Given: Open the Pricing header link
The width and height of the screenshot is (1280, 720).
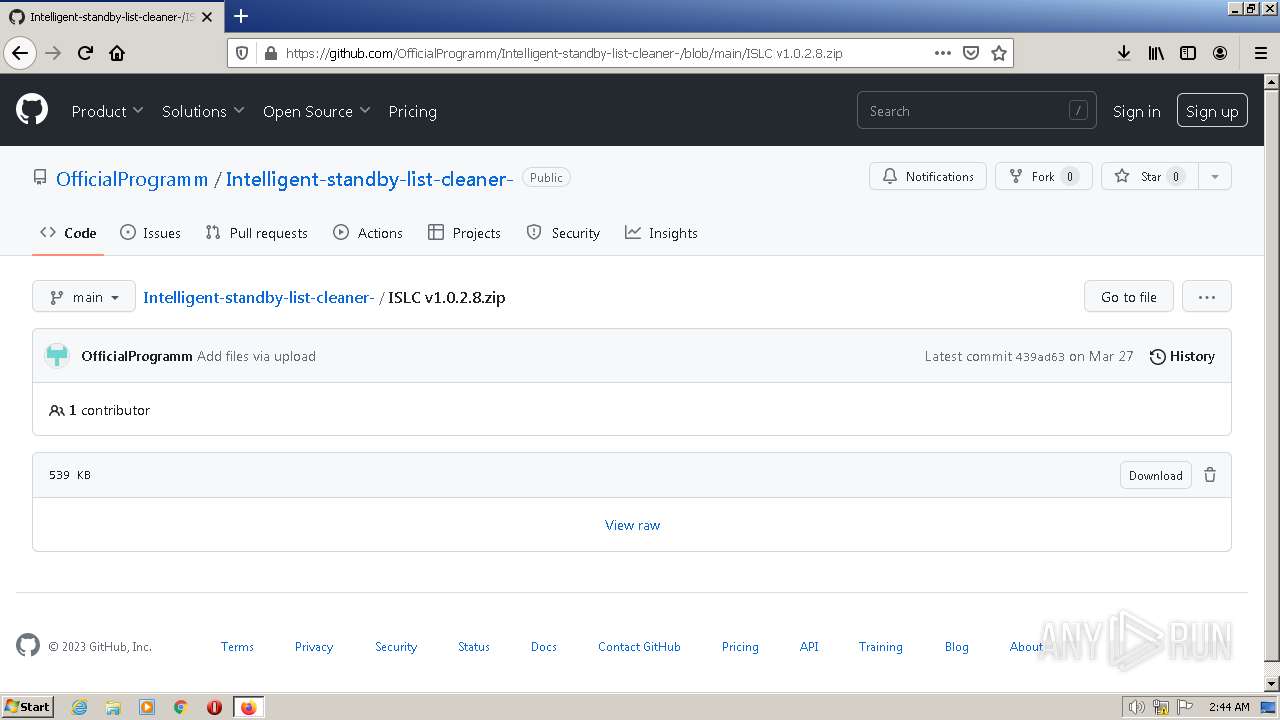Looking at the screenshot, I should (x=412, y=111).
